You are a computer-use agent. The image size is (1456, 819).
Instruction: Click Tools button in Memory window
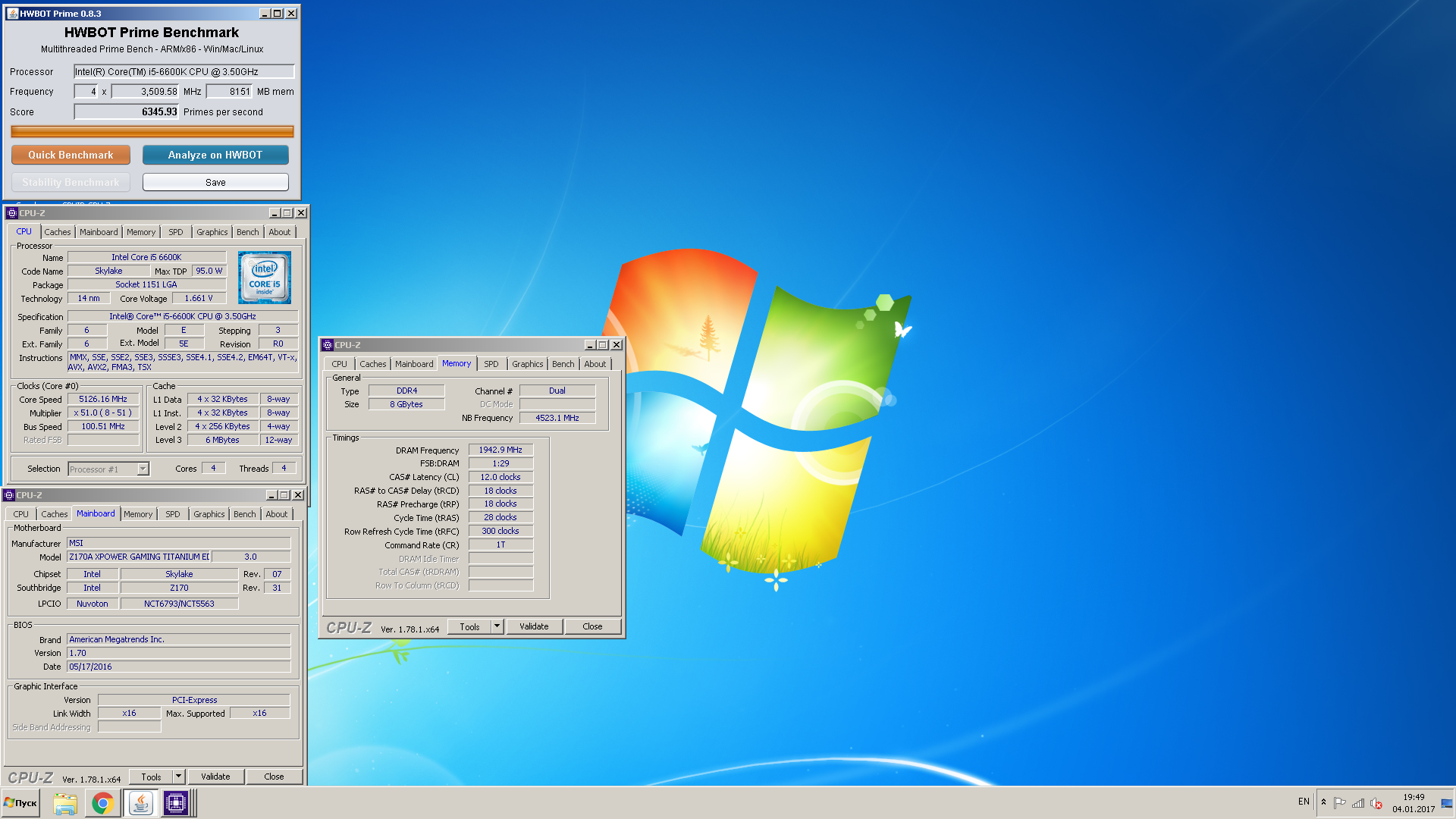[469, 626]
